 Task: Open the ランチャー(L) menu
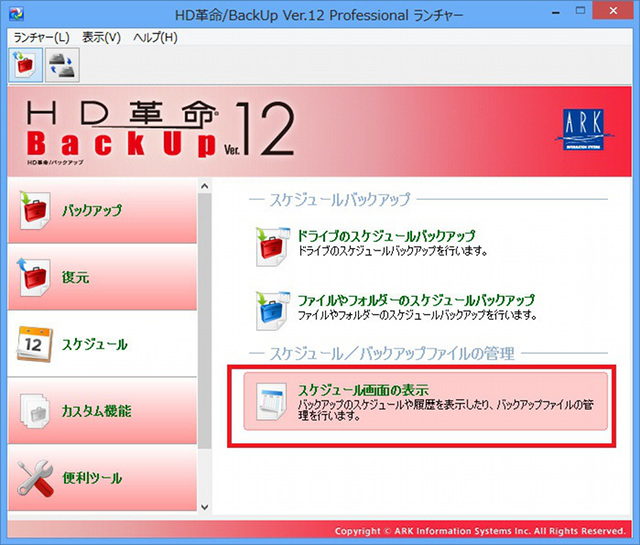coord(41,38)
